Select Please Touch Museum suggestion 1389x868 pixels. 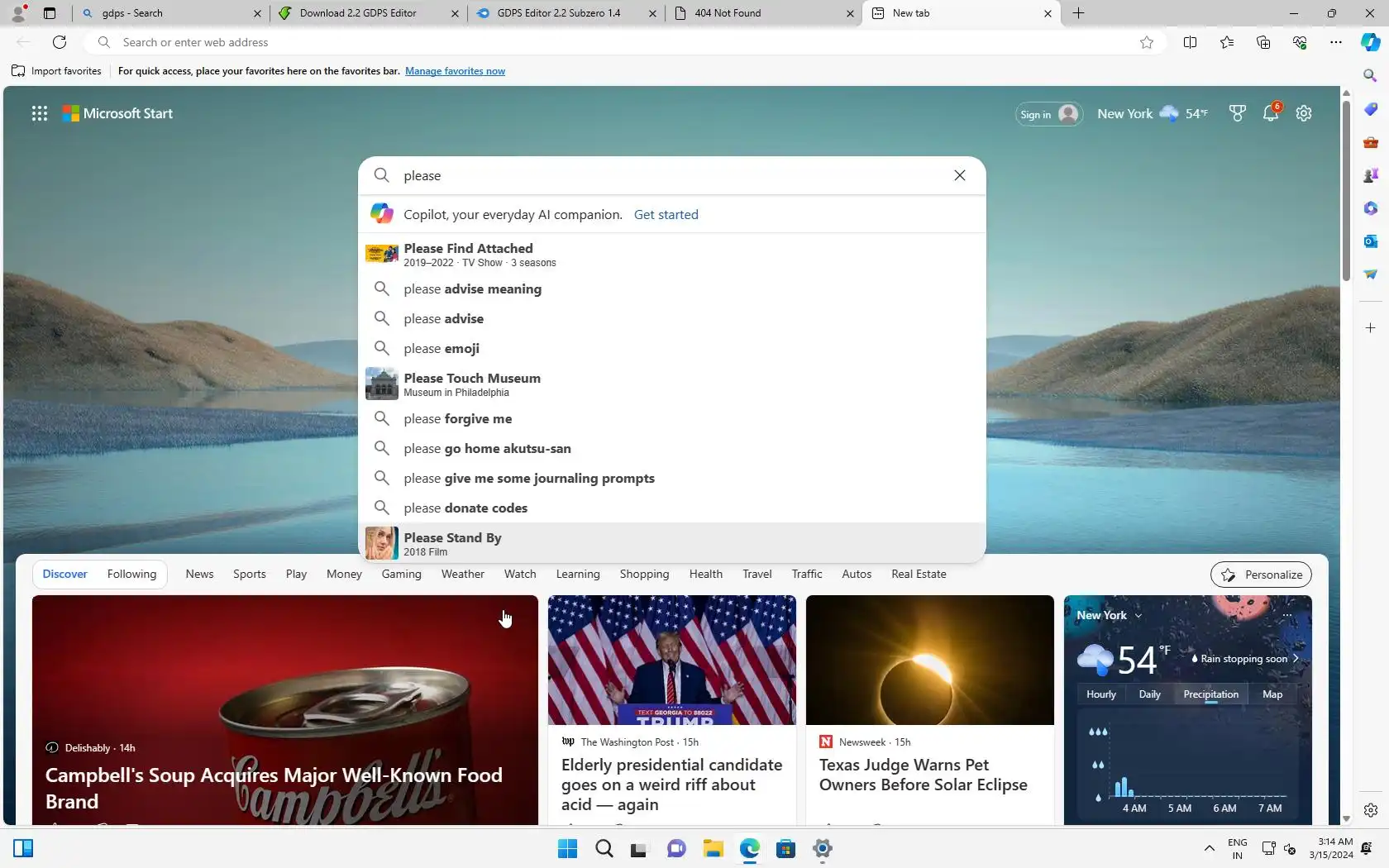click(671, 384)
